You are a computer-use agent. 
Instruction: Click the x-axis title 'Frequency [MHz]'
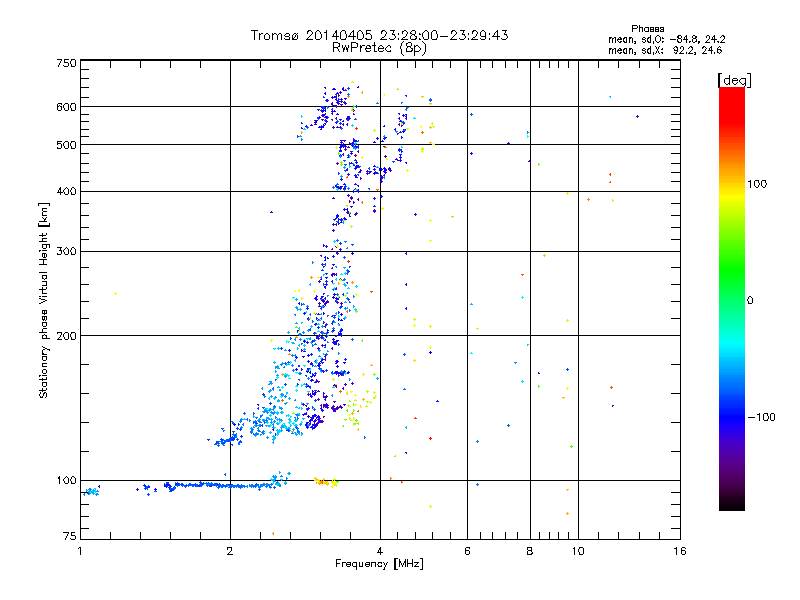pos(379,564)
